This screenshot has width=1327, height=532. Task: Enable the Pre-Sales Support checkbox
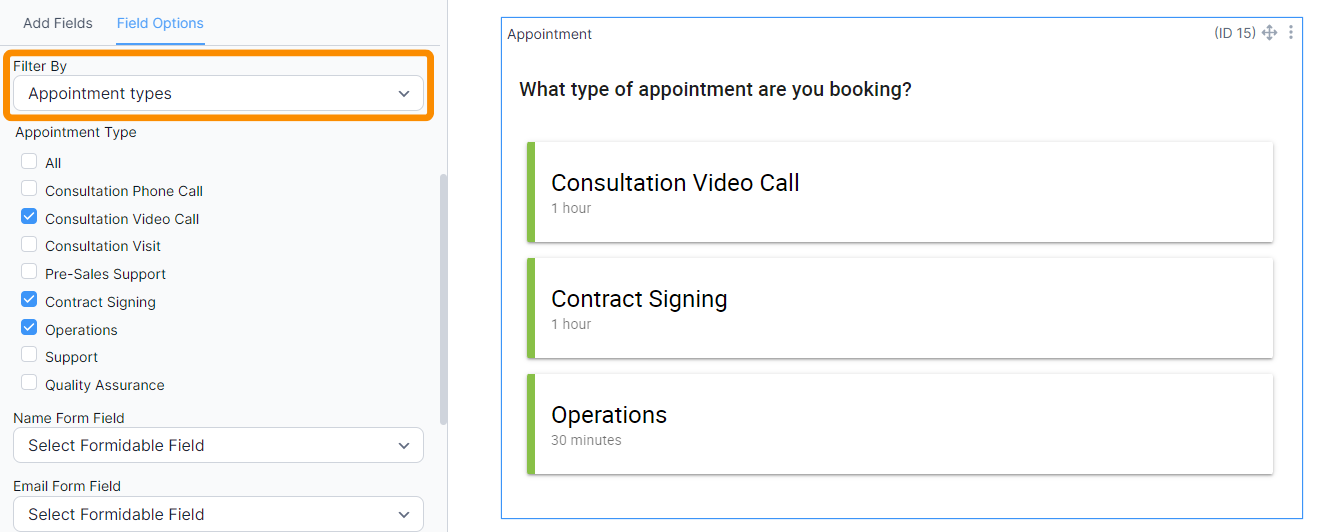[x=29, y=272]
